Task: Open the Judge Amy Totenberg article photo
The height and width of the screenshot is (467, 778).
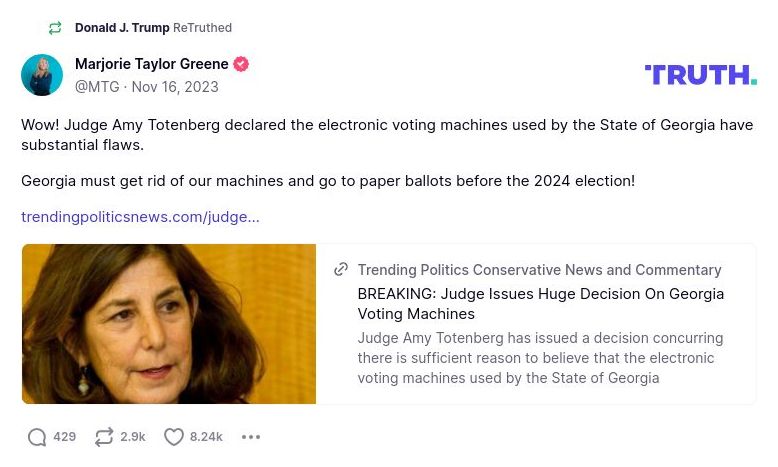Action: coord(169,324)
